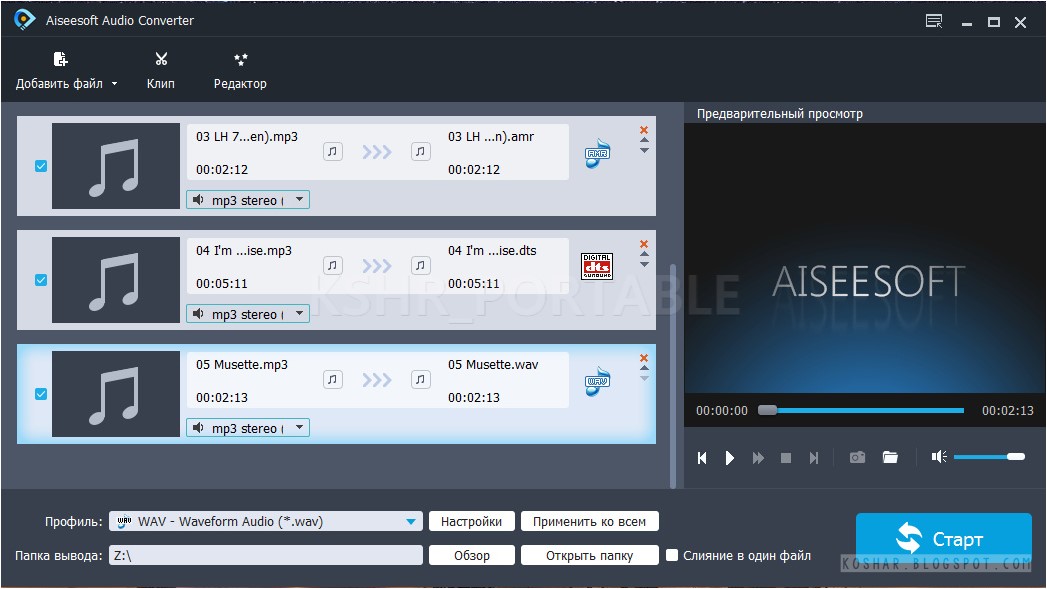This screenshot has width=1047, height=589.
Task: Click the preview playback progress bar
Action: click(861, 410)
